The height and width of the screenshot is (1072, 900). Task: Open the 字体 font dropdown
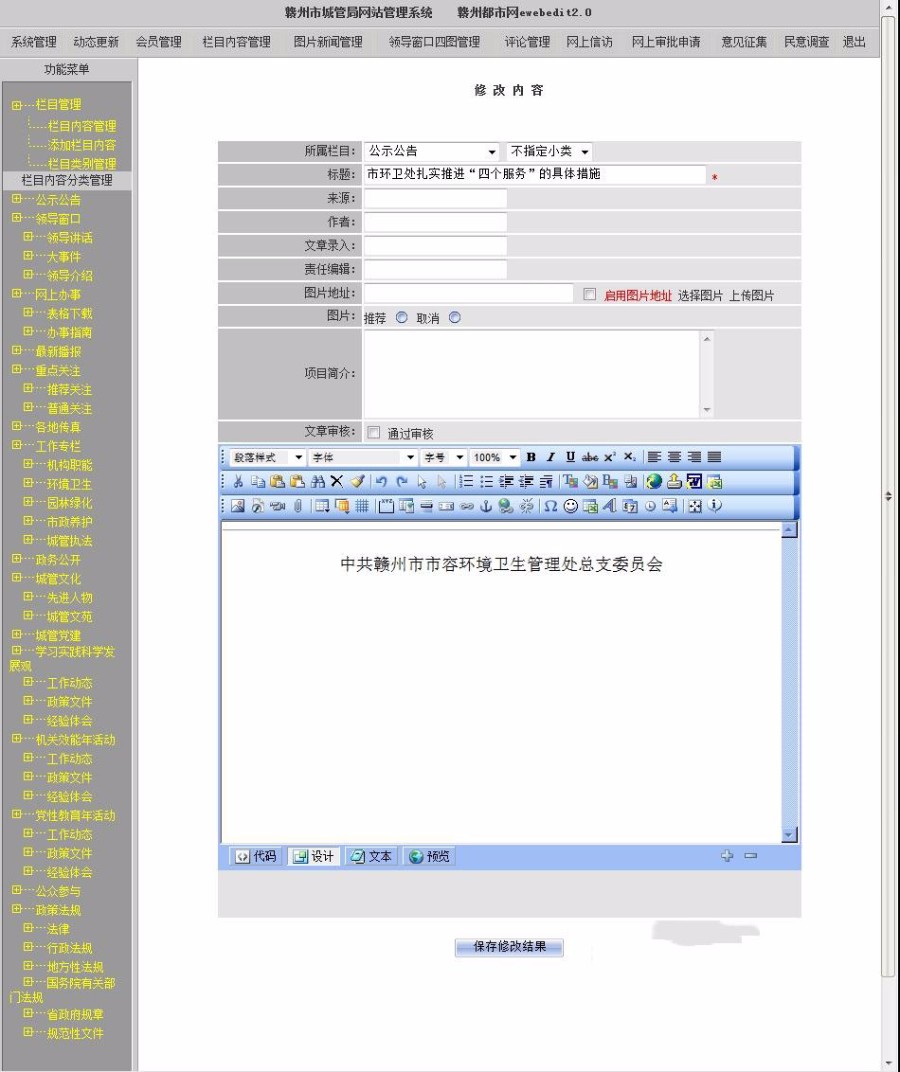tap(362, 457)
